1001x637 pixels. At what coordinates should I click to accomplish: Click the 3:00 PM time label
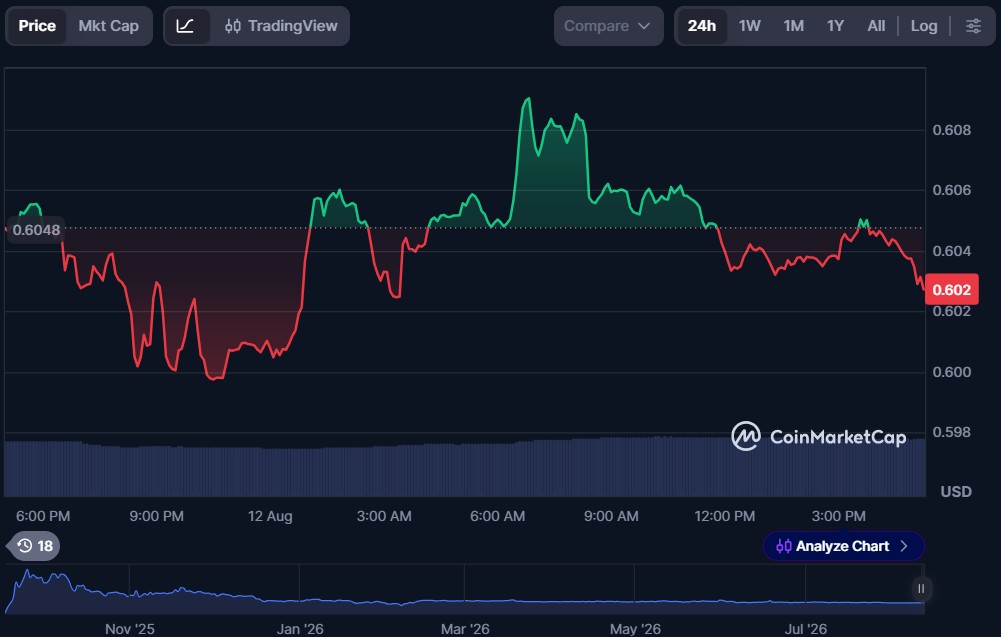pyautogui.click(x=838, y=516)
